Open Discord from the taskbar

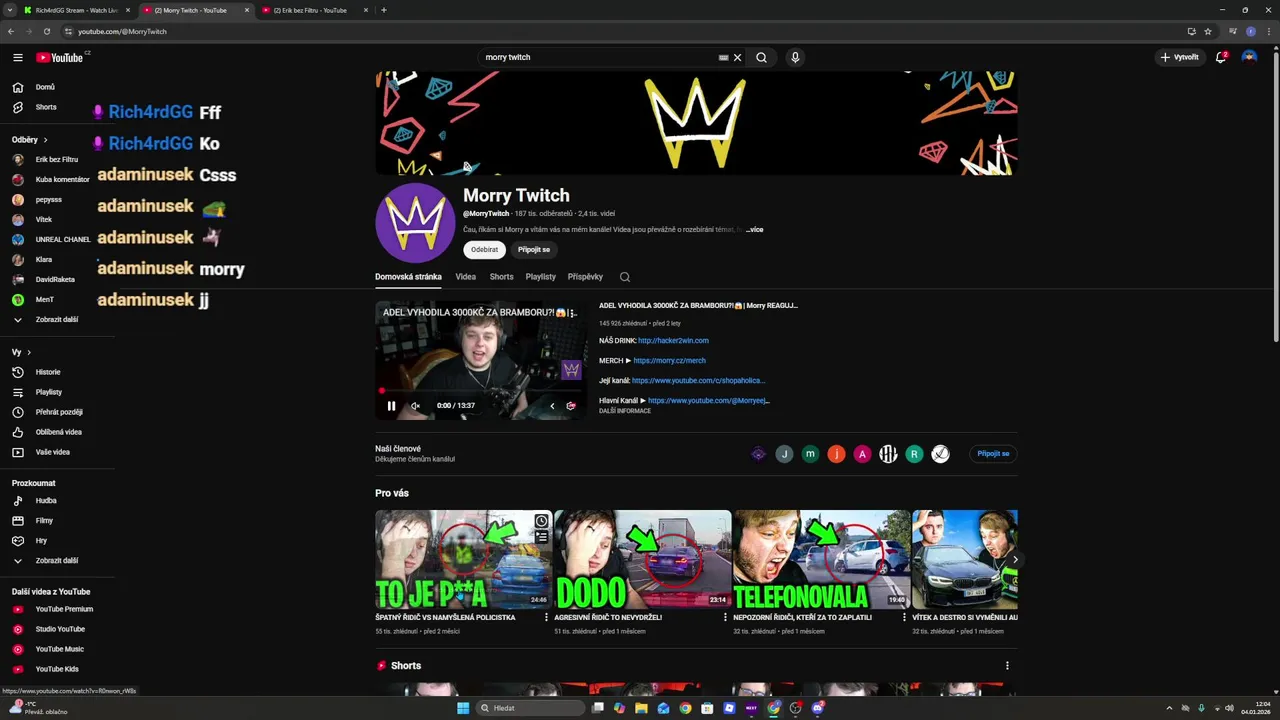click(818, 708)
